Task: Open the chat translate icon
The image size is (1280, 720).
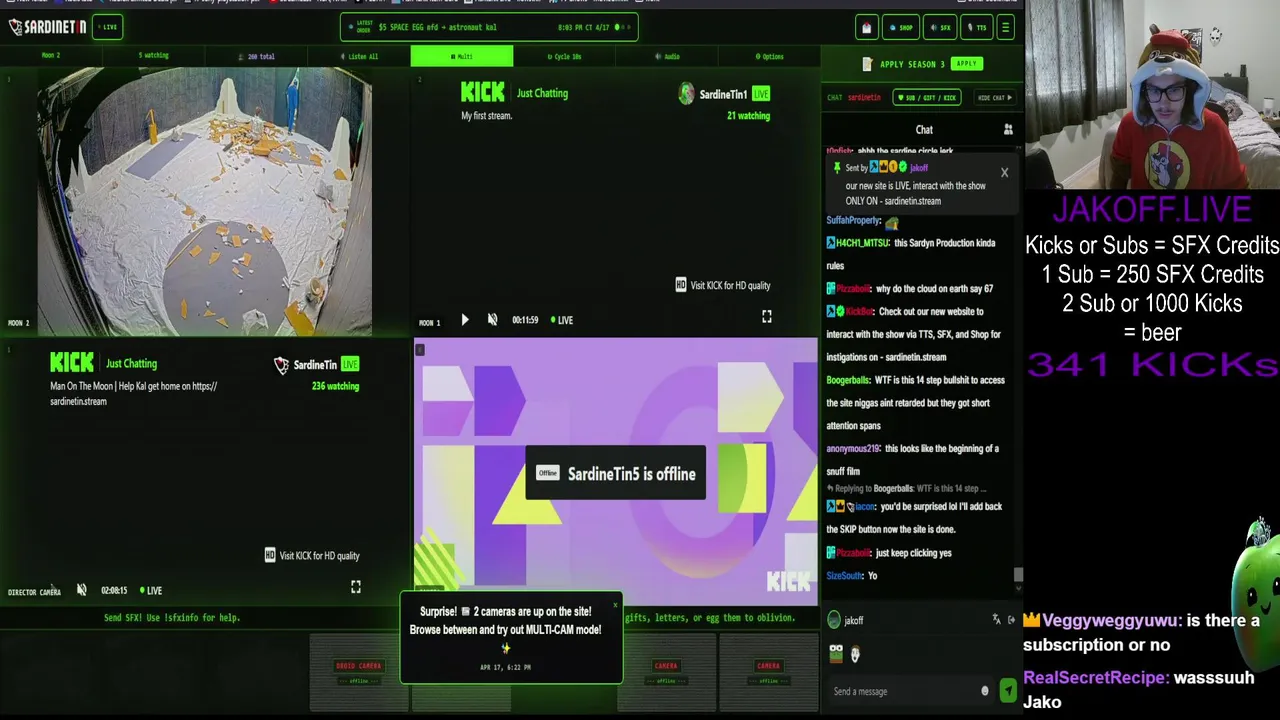Action: pos(996,620)
